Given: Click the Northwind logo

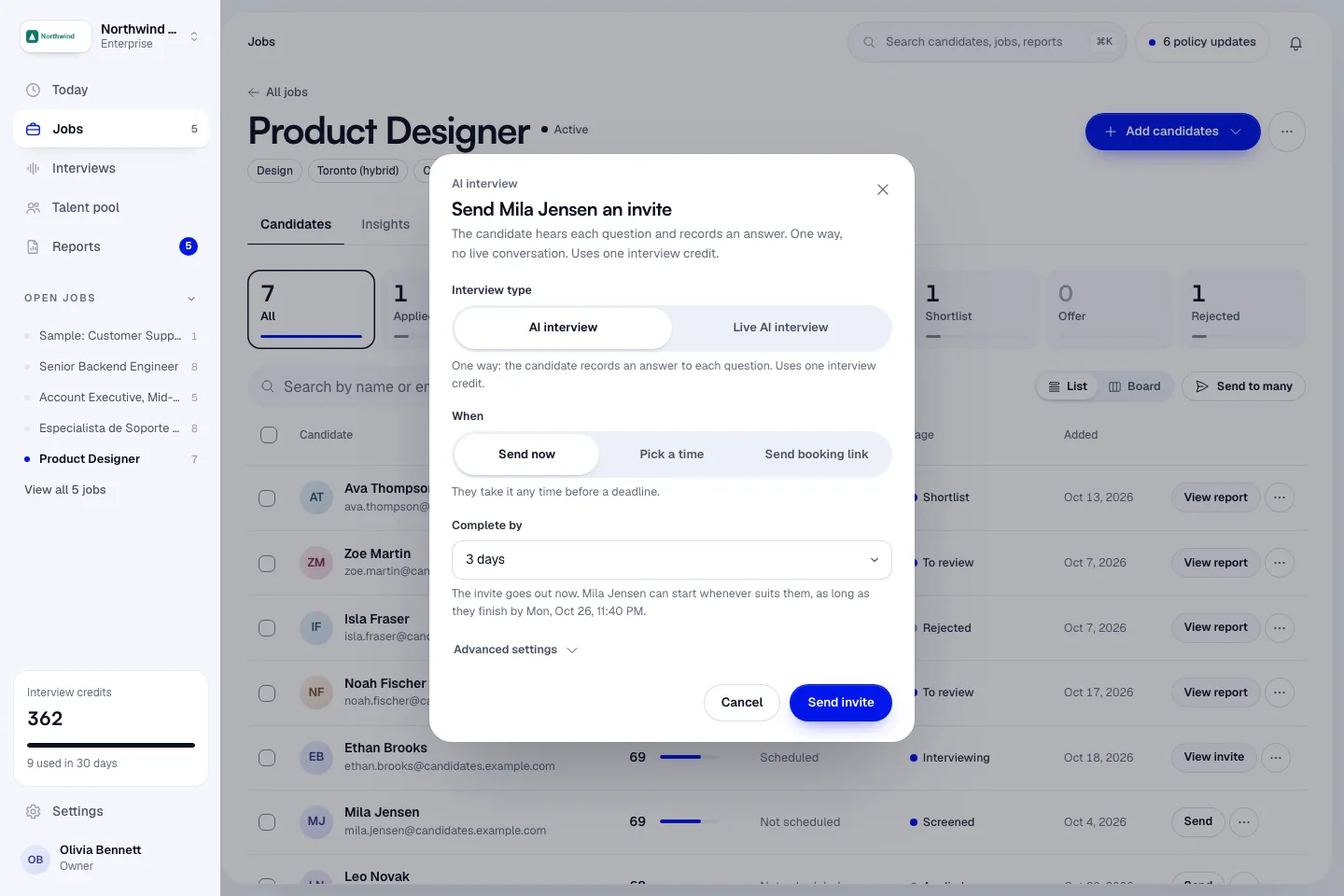Looking at the screenshot, I should click(56, 36).
